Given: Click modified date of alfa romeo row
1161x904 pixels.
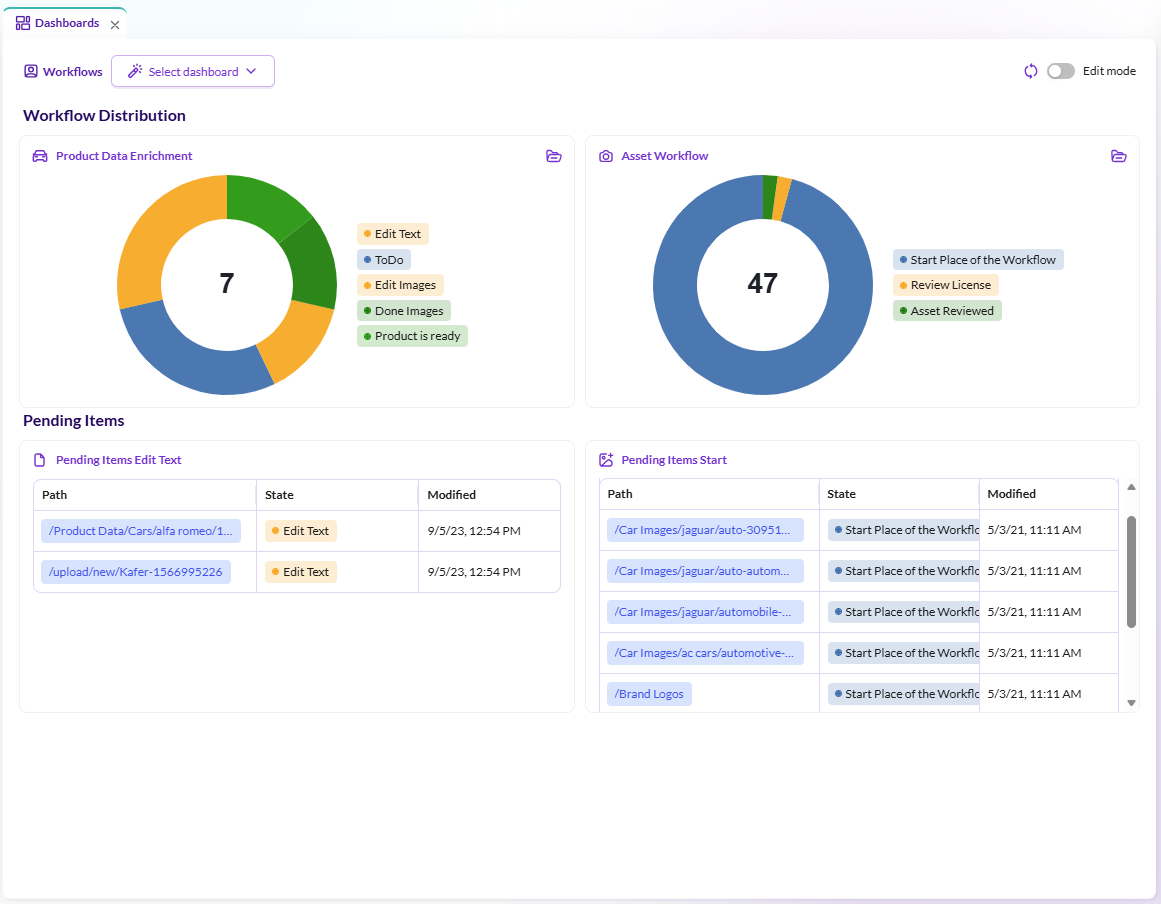Looking at the screenshot, I should click(474, 531).
